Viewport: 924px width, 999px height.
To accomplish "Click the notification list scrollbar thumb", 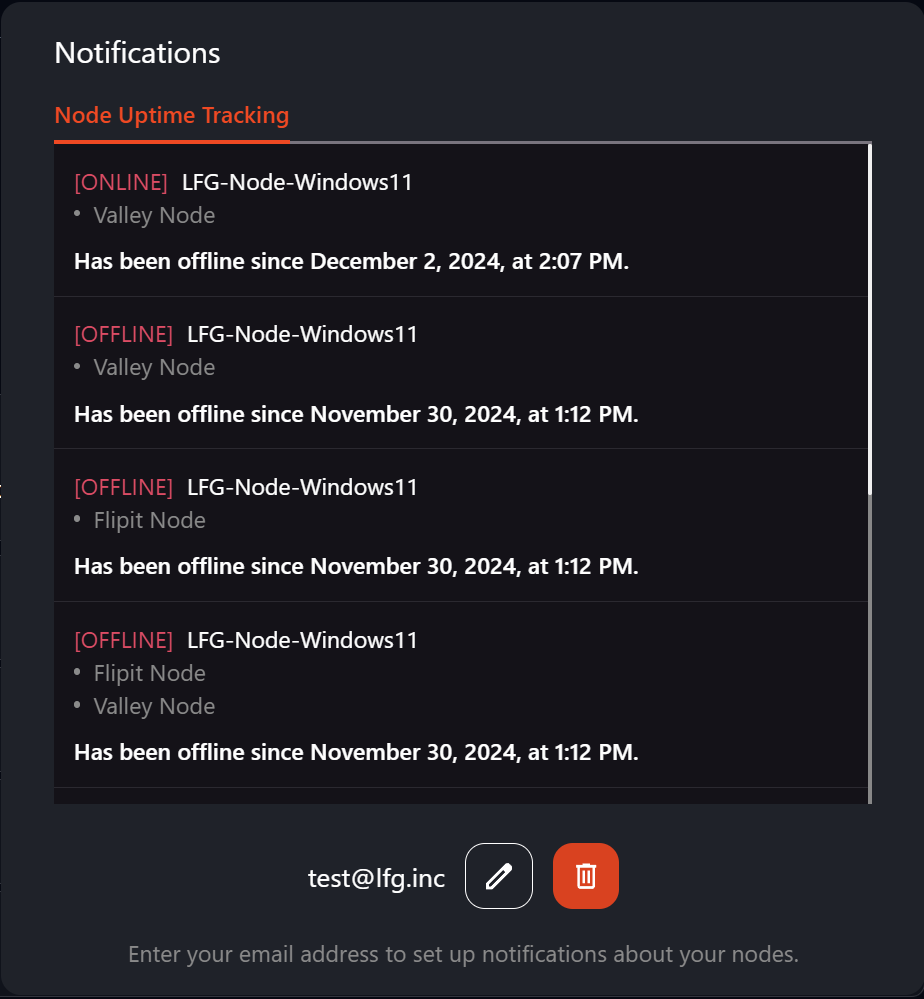I will [870, 319].
